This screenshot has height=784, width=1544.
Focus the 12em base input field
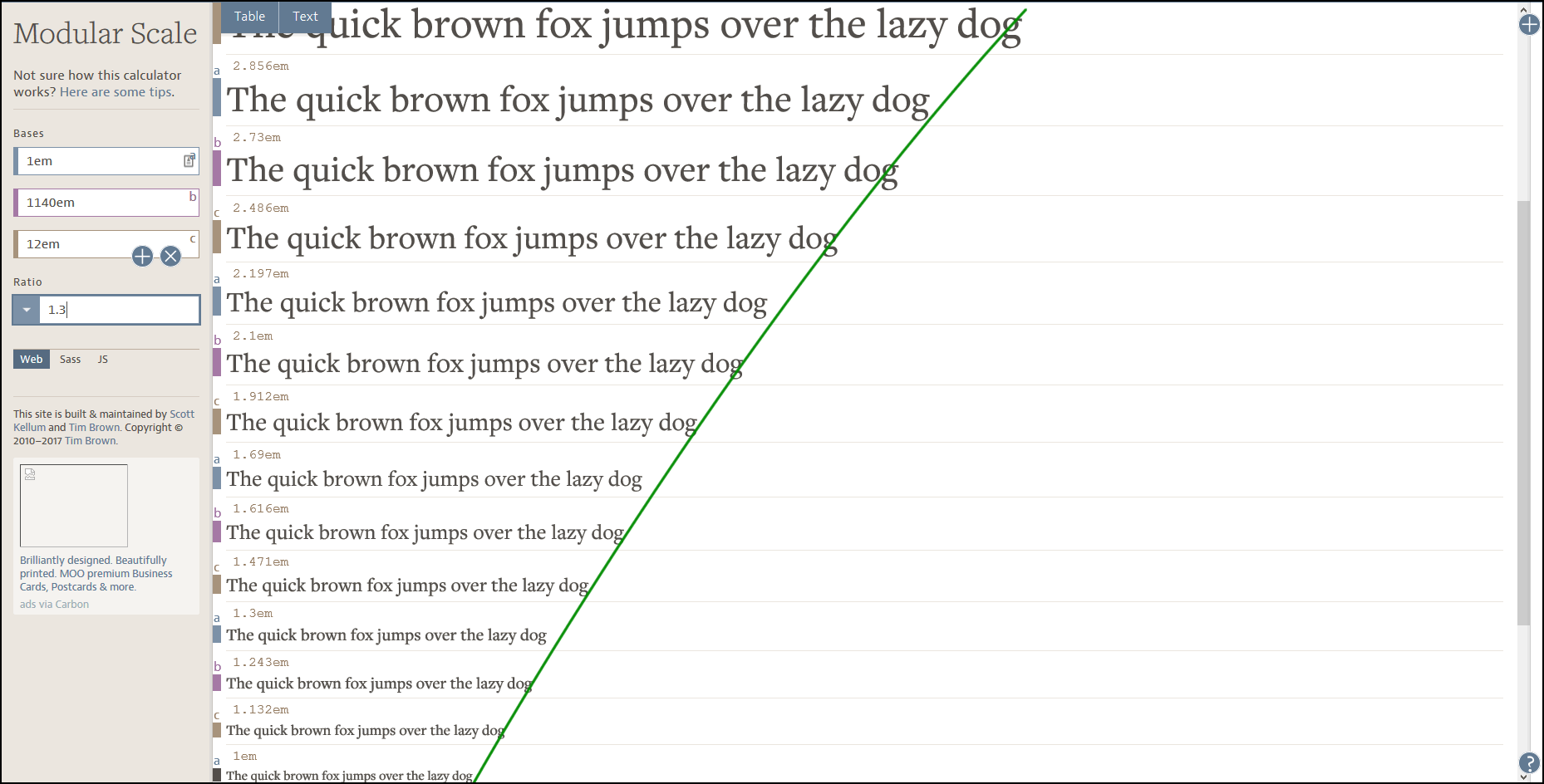click(75, 244)
